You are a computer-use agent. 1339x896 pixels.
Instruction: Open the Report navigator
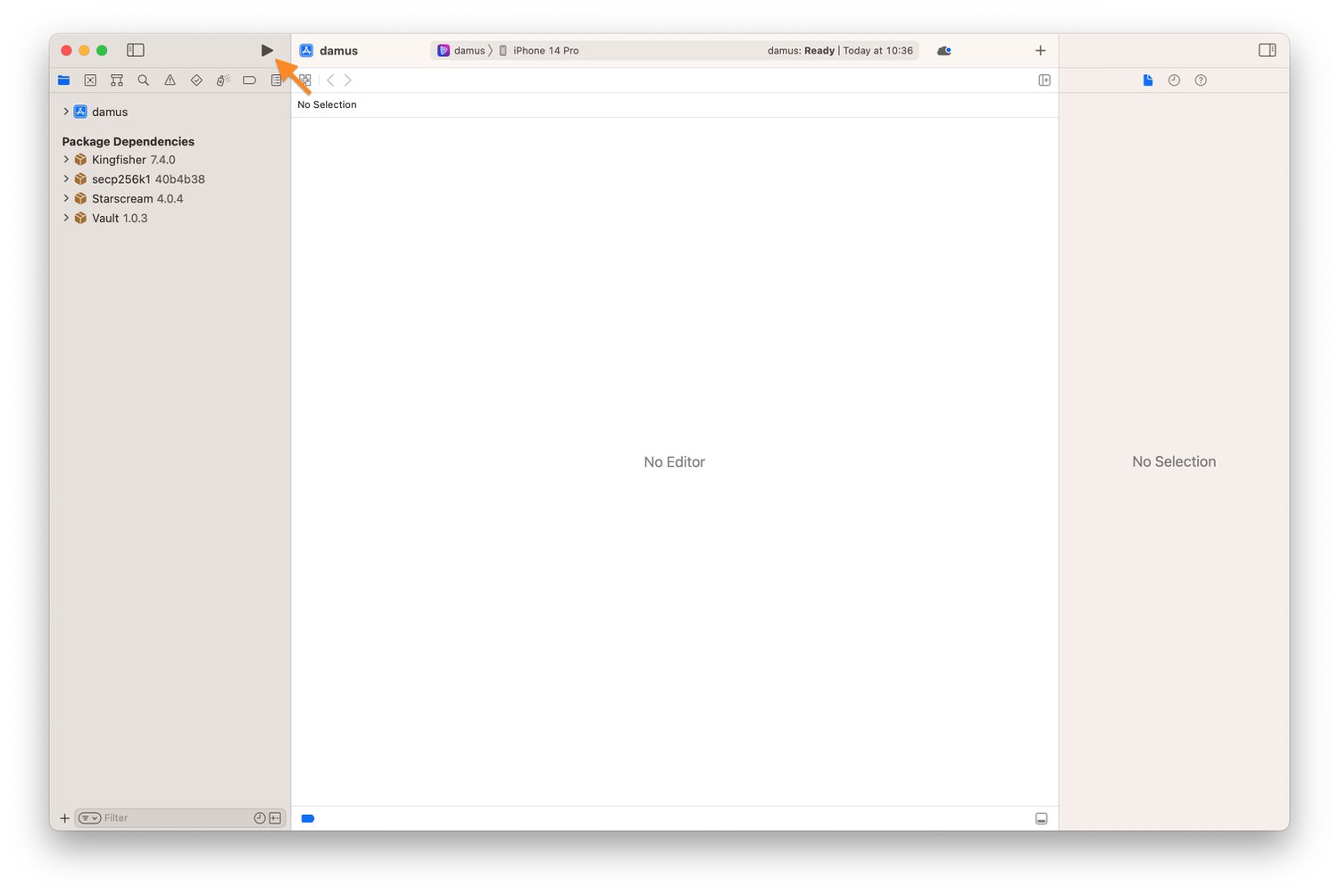click(276, 80)
